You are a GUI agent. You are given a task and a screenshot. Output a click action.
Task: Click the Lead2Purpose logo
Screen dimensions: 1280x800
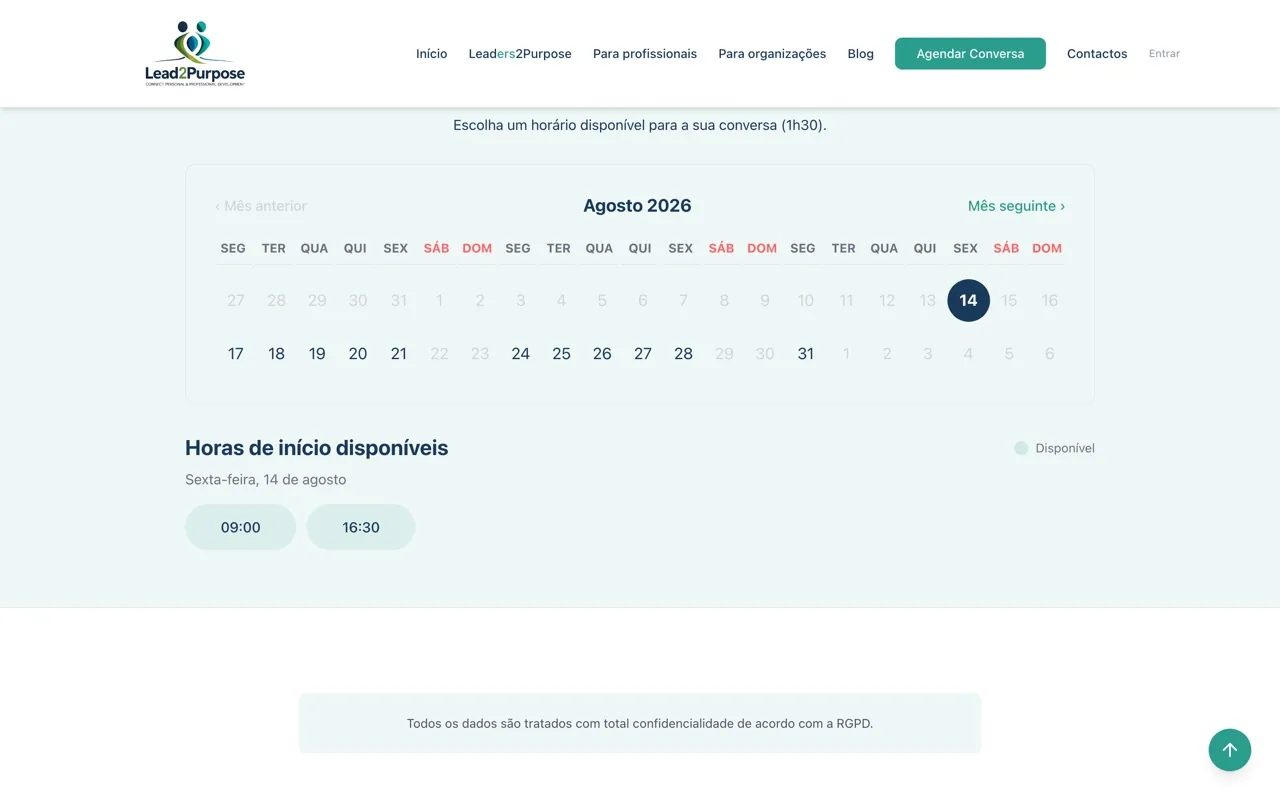[x=195, y=53]
